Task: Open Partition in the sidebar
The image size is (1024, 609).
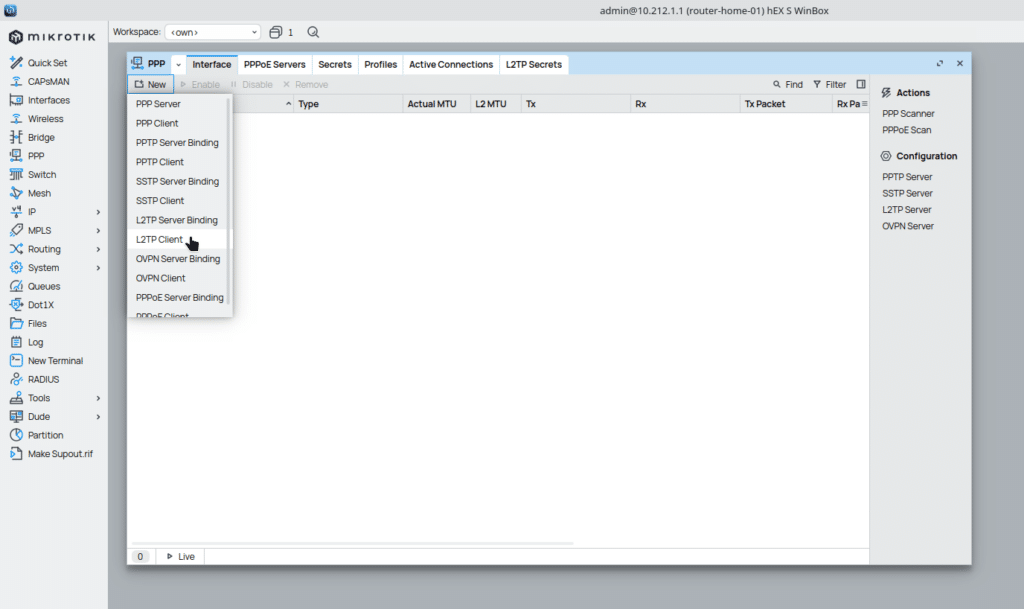Action: coord(45,435)
